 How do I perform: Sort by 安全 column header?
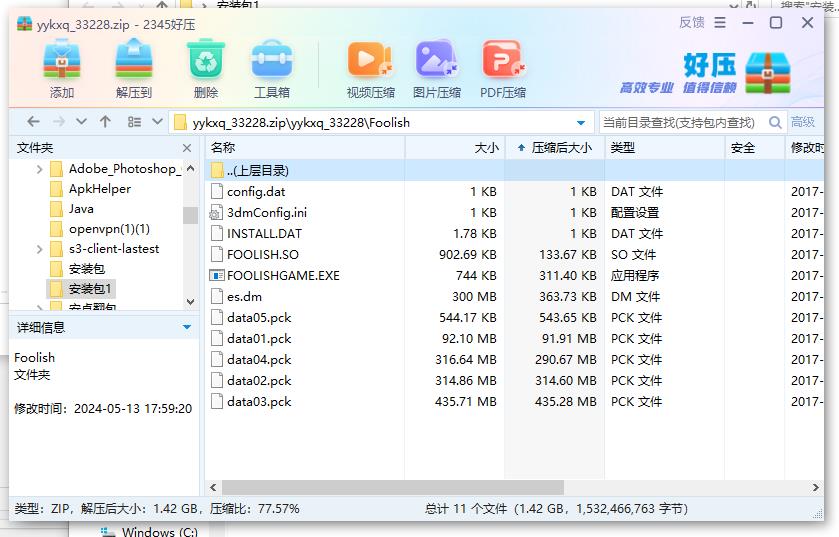tap(755, 148)
